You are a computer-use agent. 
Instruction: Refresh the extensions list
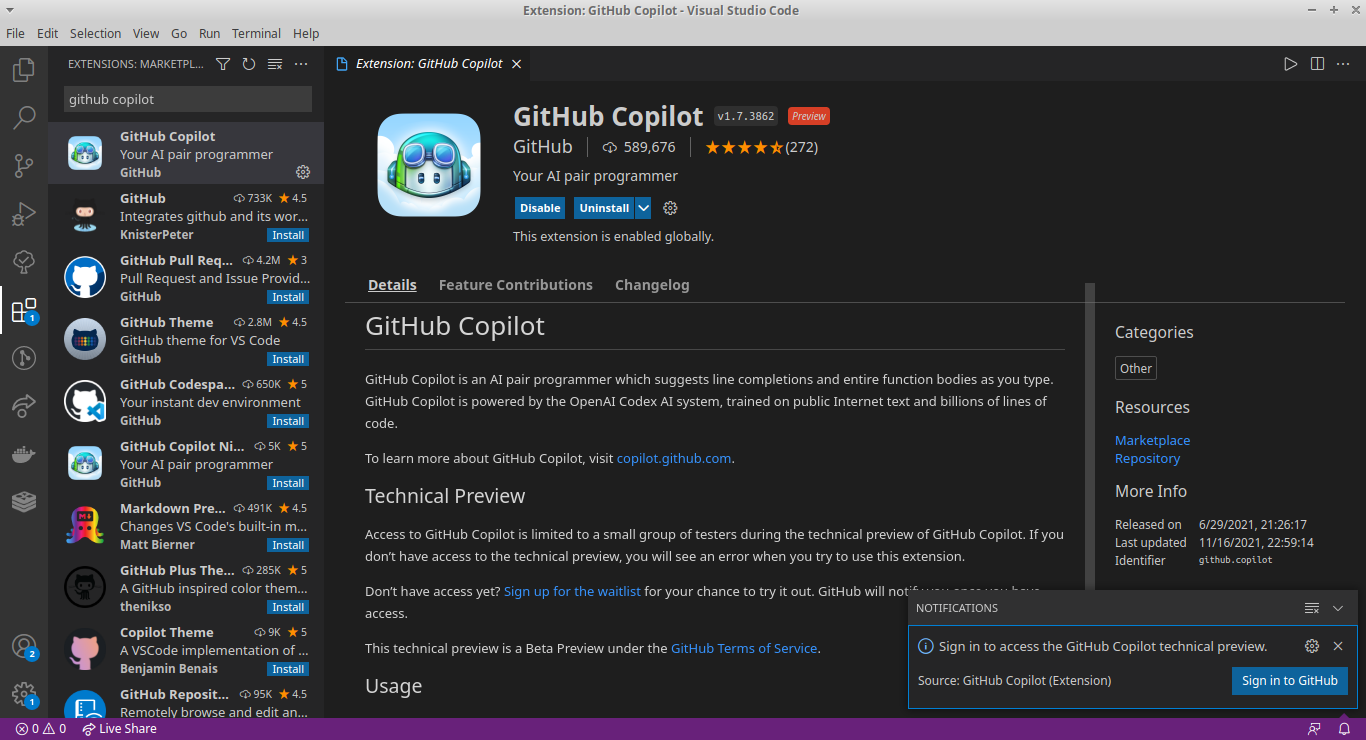[x=249, y=64]
